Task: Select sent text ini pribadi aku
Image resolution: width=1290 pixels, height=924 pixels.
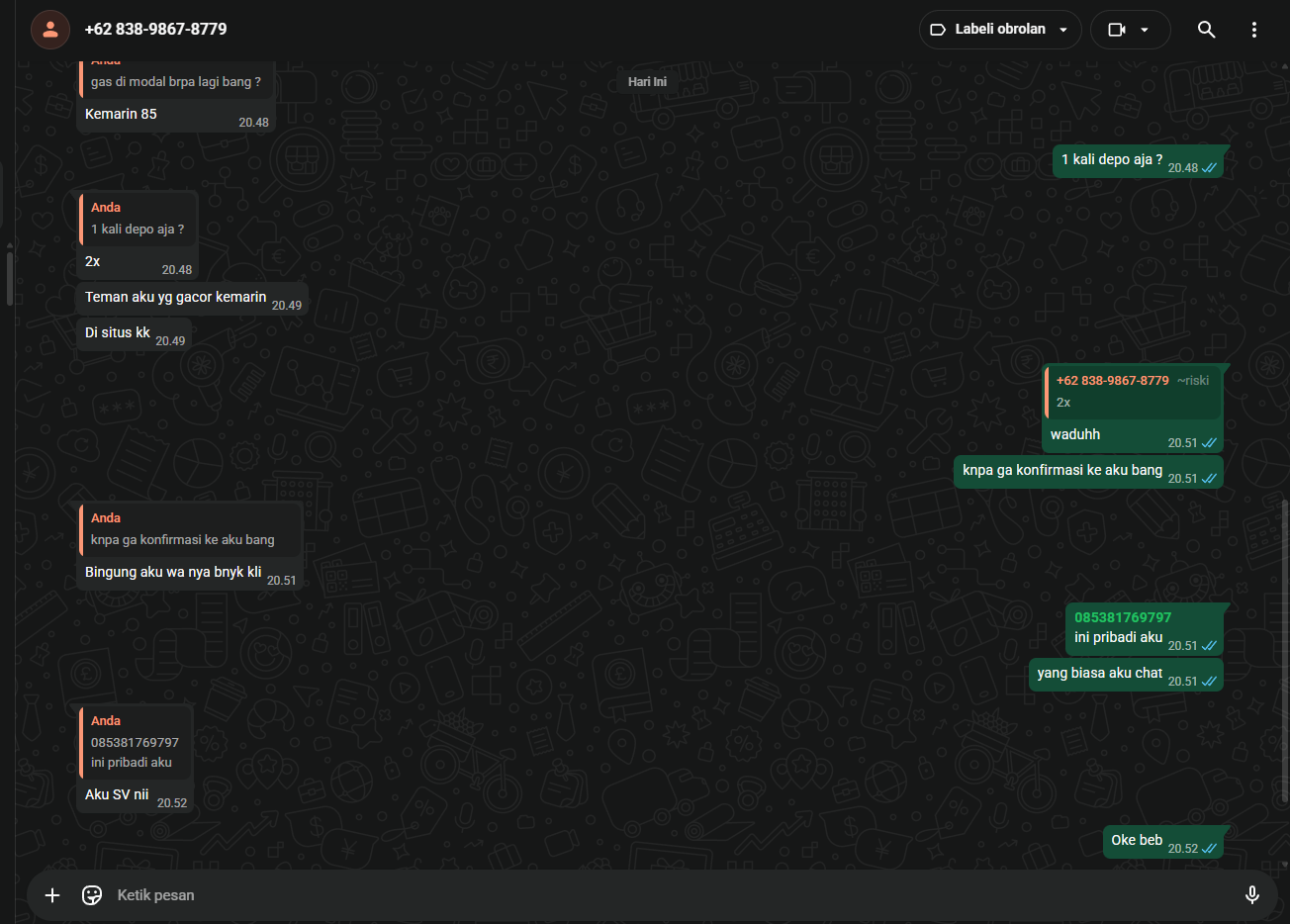Action: pyautogui.click(x=1119, y=637)
